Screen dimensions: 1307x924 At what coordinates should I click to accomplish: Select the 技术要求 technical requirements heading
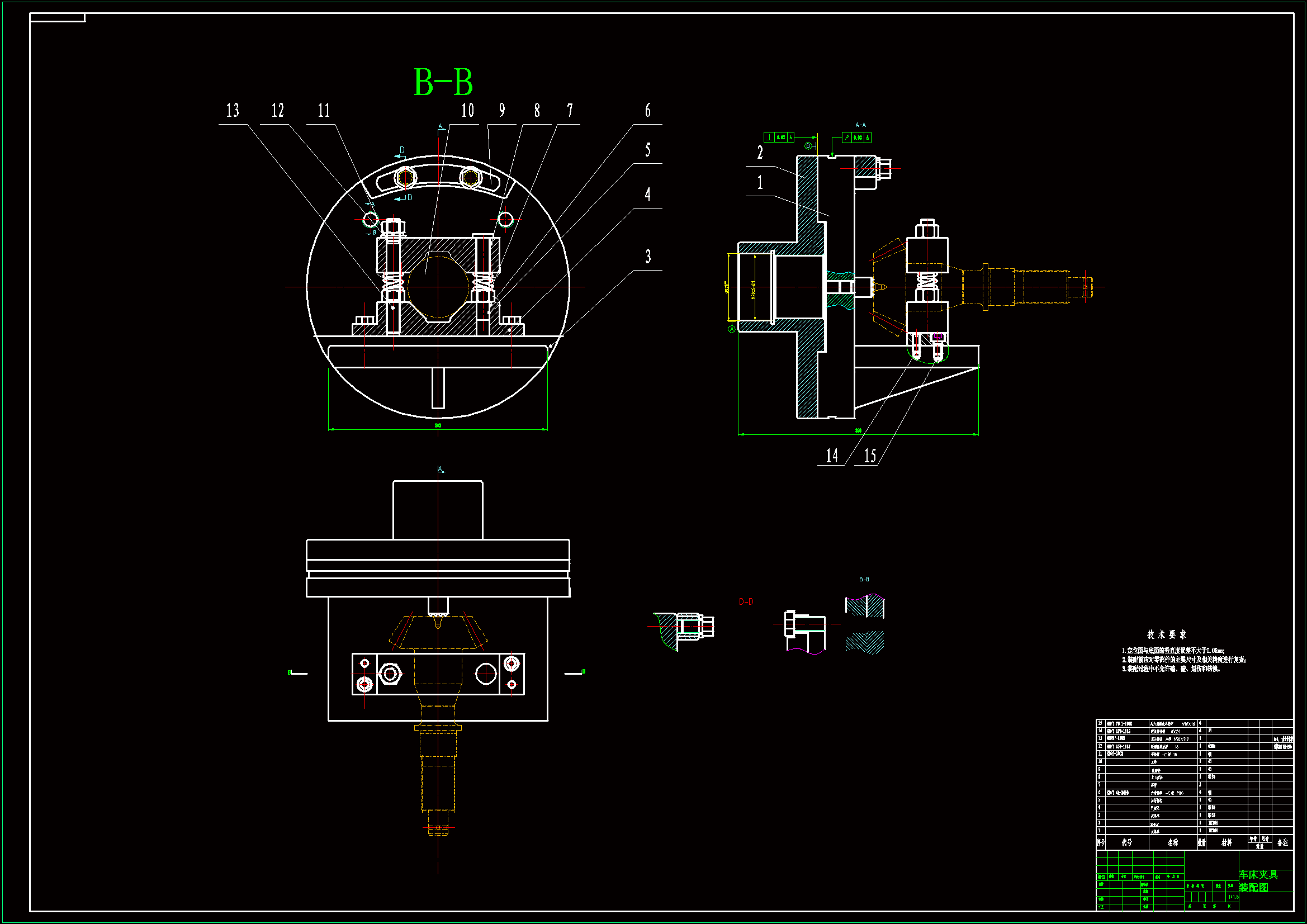tap(1166, 634)
